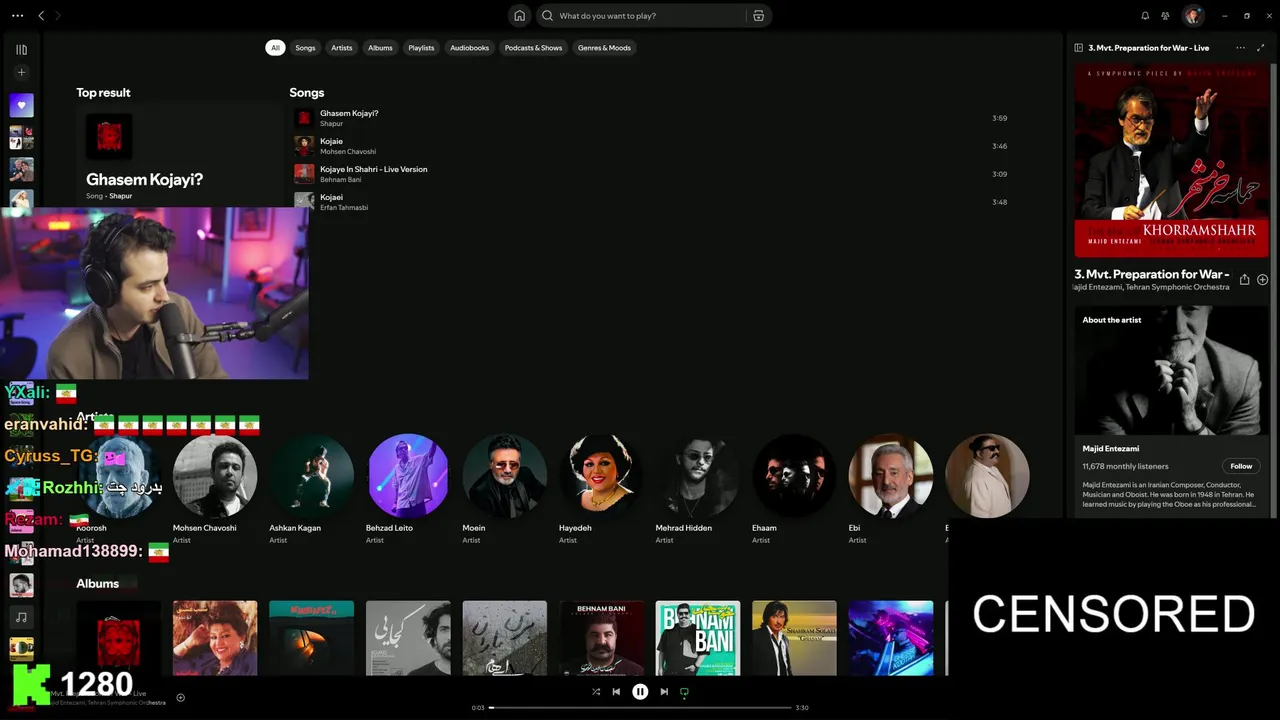Viewport: 1280px width, 720px height.
Task: Go forward with the right arrow
Action: [x=58, y=16]
